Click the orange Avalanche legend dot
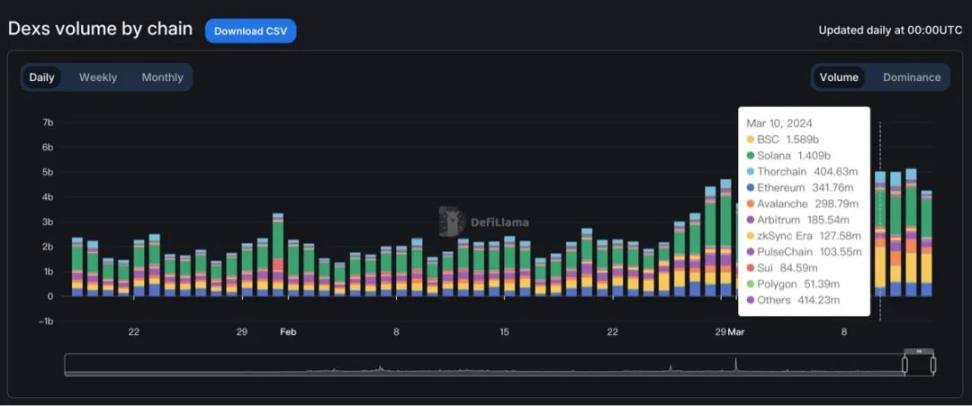Image resolution: width=972 pixels, height=406 pixels. 751,203
